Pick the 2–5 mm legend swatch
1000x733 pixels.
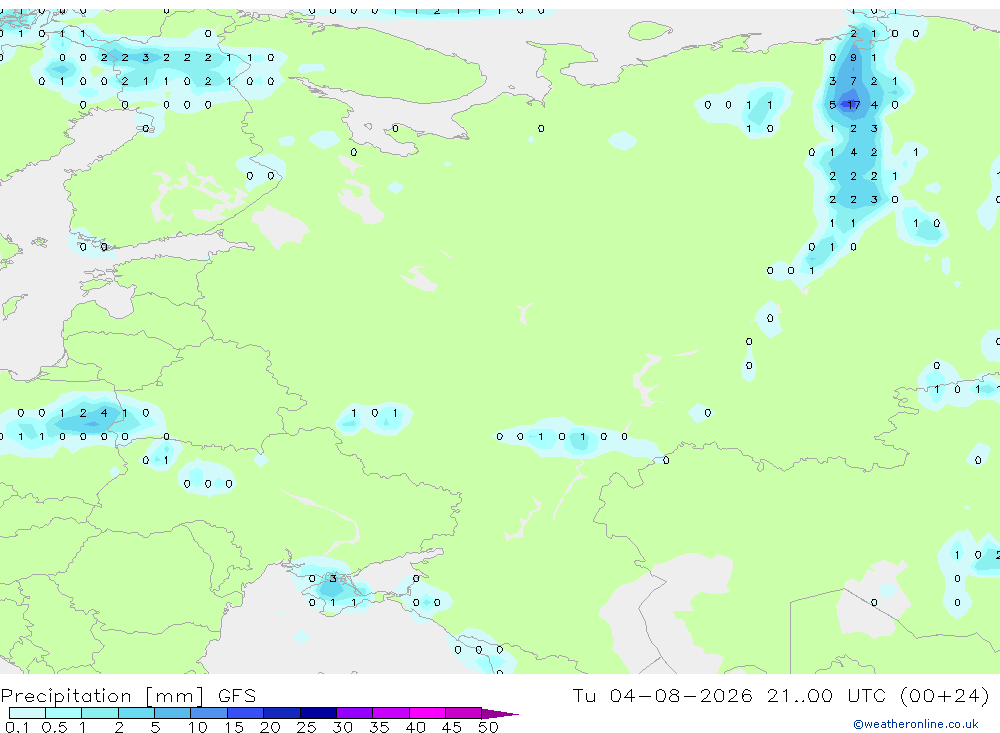point(136,713)
